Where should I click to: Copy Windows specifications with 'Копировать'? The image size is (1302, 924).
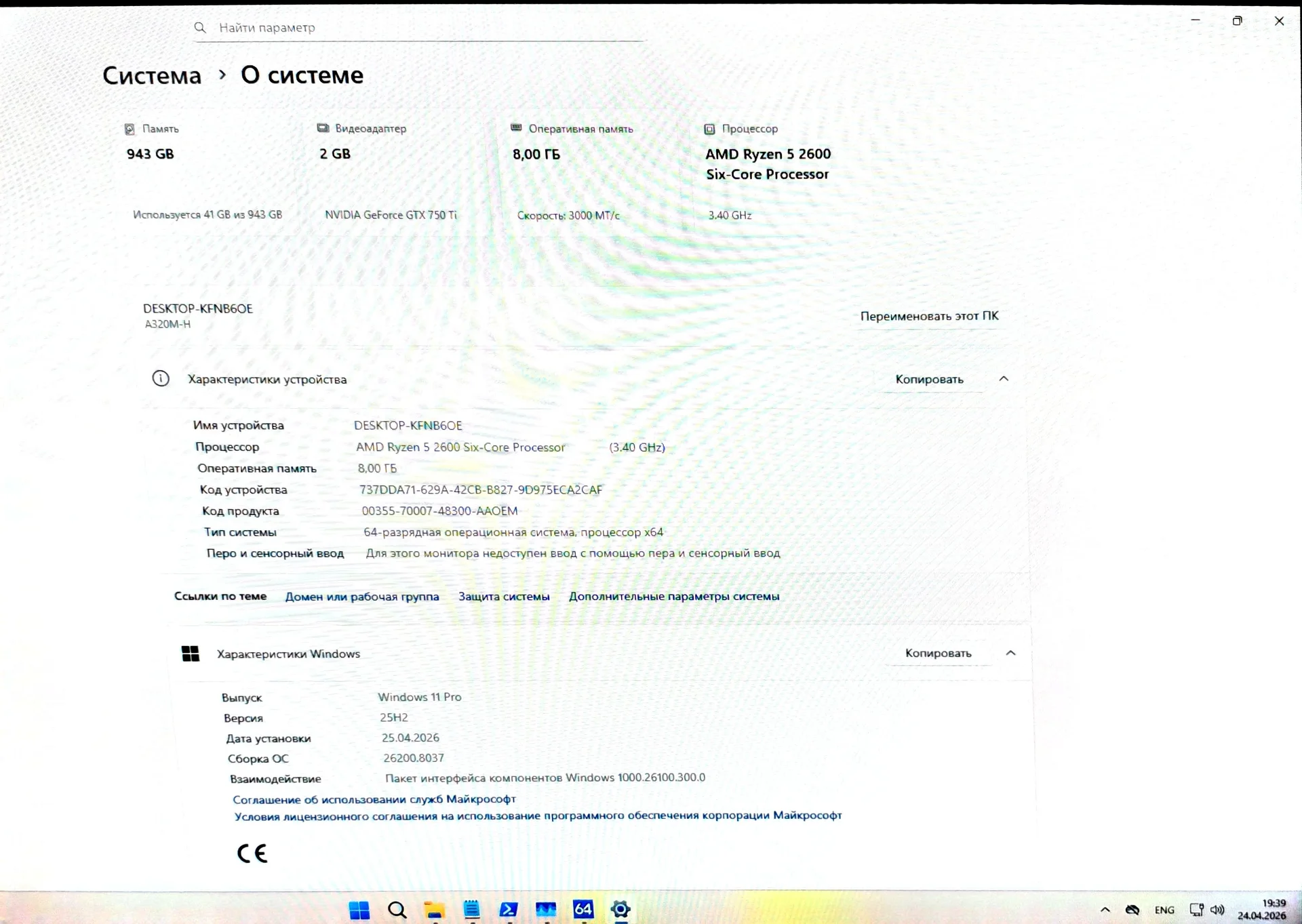pyautogui.click(x=939, y=653)
